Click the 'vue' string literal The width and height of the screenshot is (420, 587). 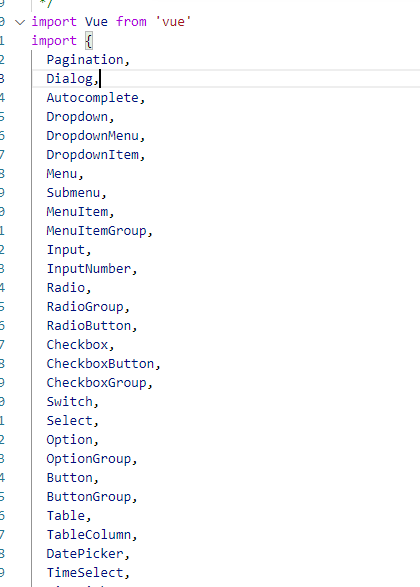click(x=173, y=22)
